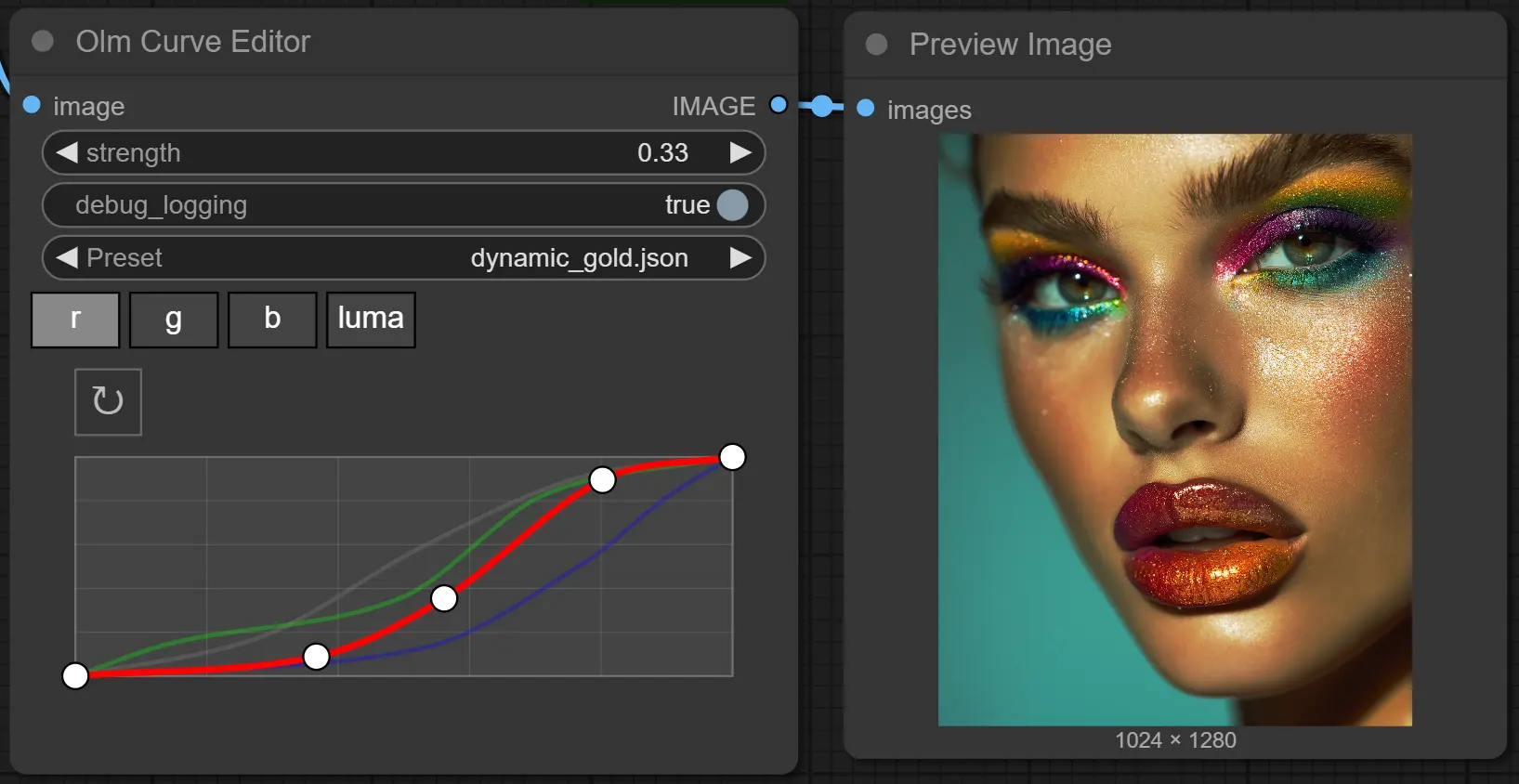Toggle the debug_logging switch
1519x784 pixels.
(x=732, y=205)
